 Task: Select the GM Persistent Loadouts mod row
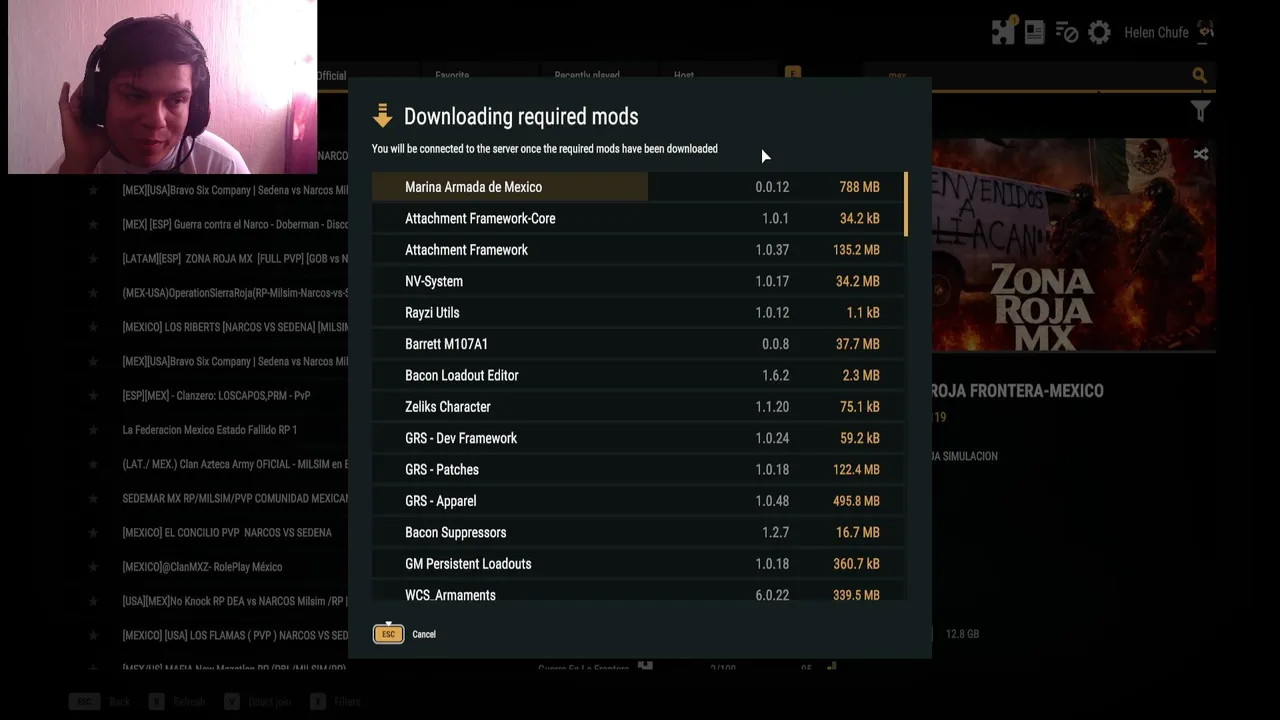[x=638, y=564]
